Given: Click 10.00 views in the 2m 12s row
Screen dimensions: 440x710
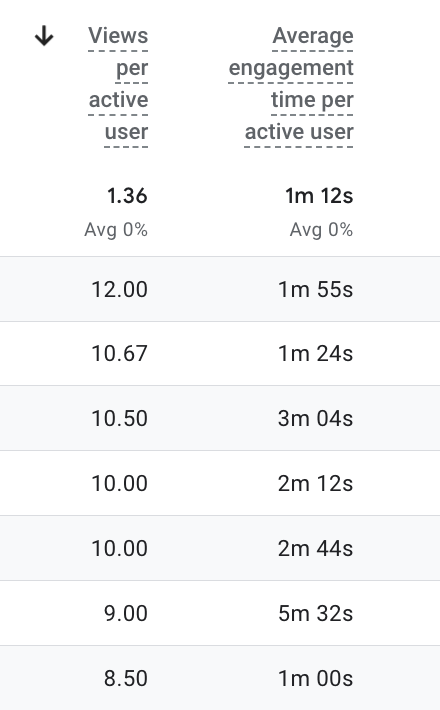Looking at the screenshot, I should pos(120,484).
